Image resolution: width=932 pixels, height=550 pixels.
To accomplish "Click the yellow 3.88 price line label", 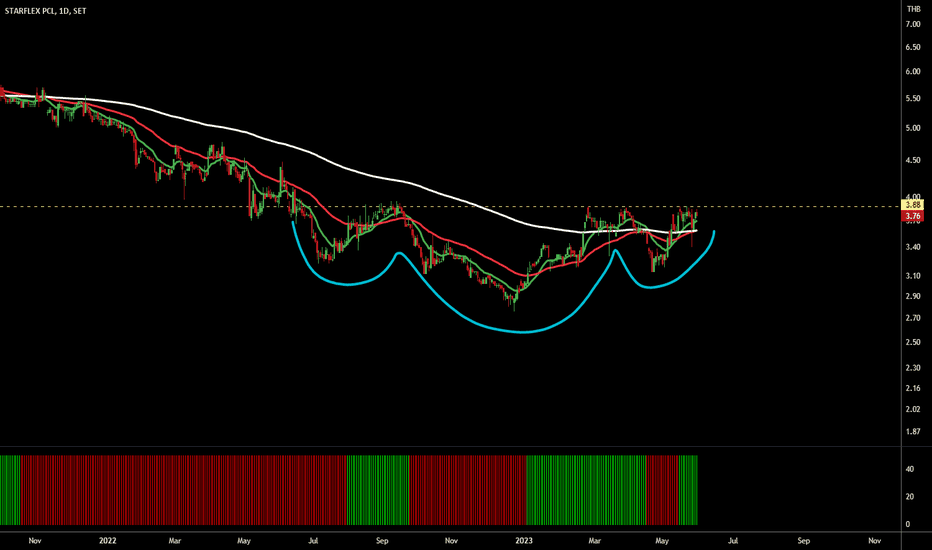I will (x=913, y=205).
